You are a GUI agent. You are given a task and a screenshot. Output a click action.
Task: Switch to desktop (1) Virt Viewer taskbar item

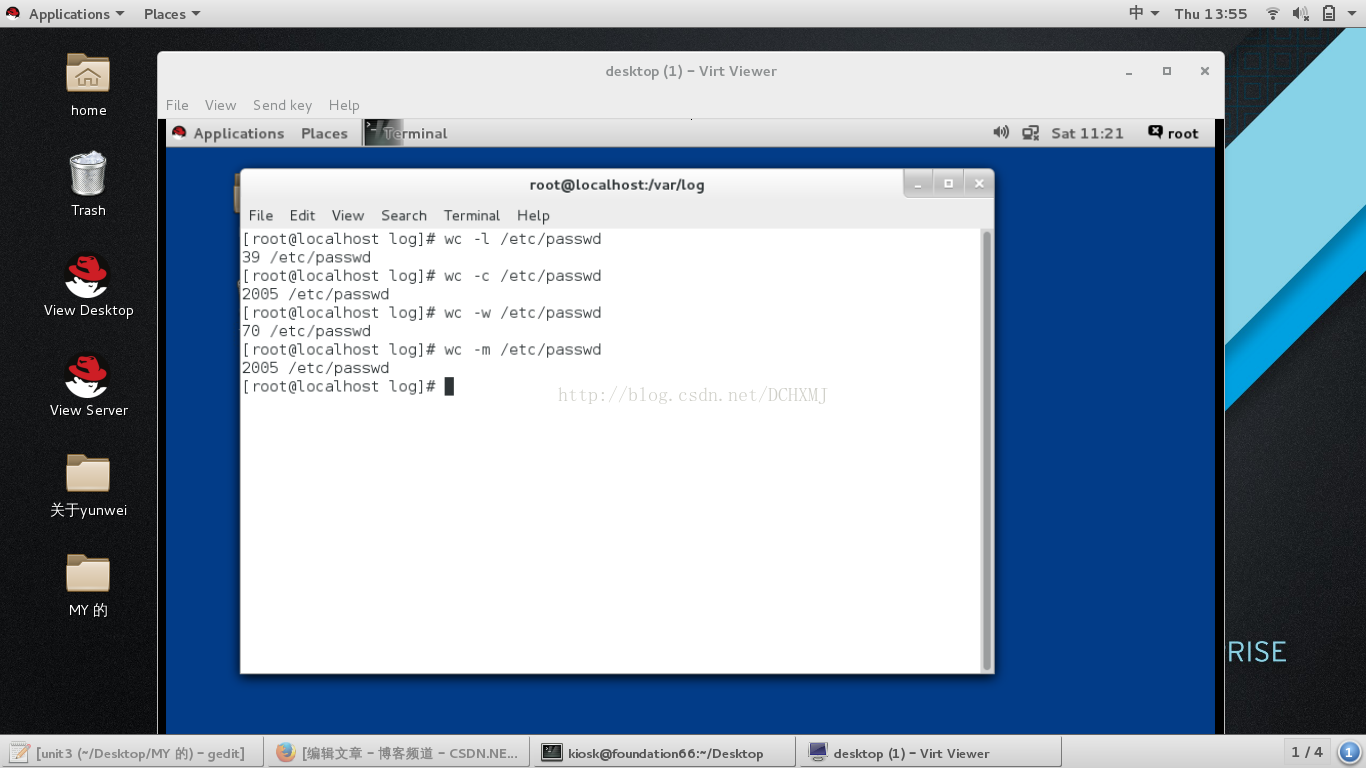click(931, 753)
